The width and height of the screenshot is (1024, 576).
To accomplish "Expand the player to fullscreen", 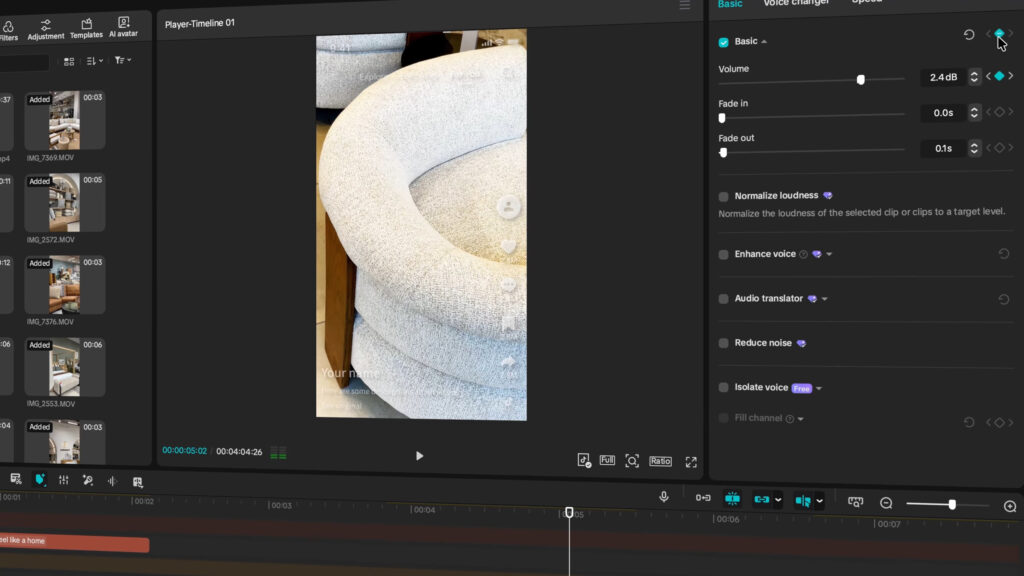I will tap(691, 462).
